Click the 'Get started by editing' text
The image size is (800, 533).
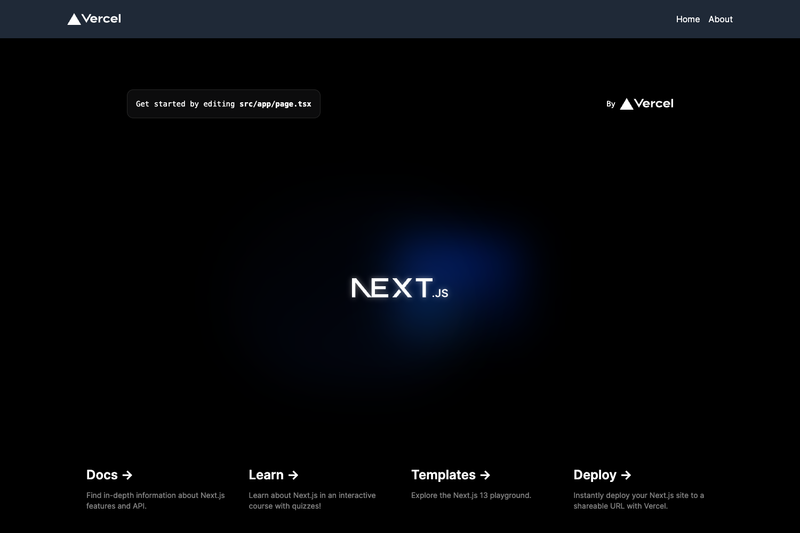tap(185, 104)
